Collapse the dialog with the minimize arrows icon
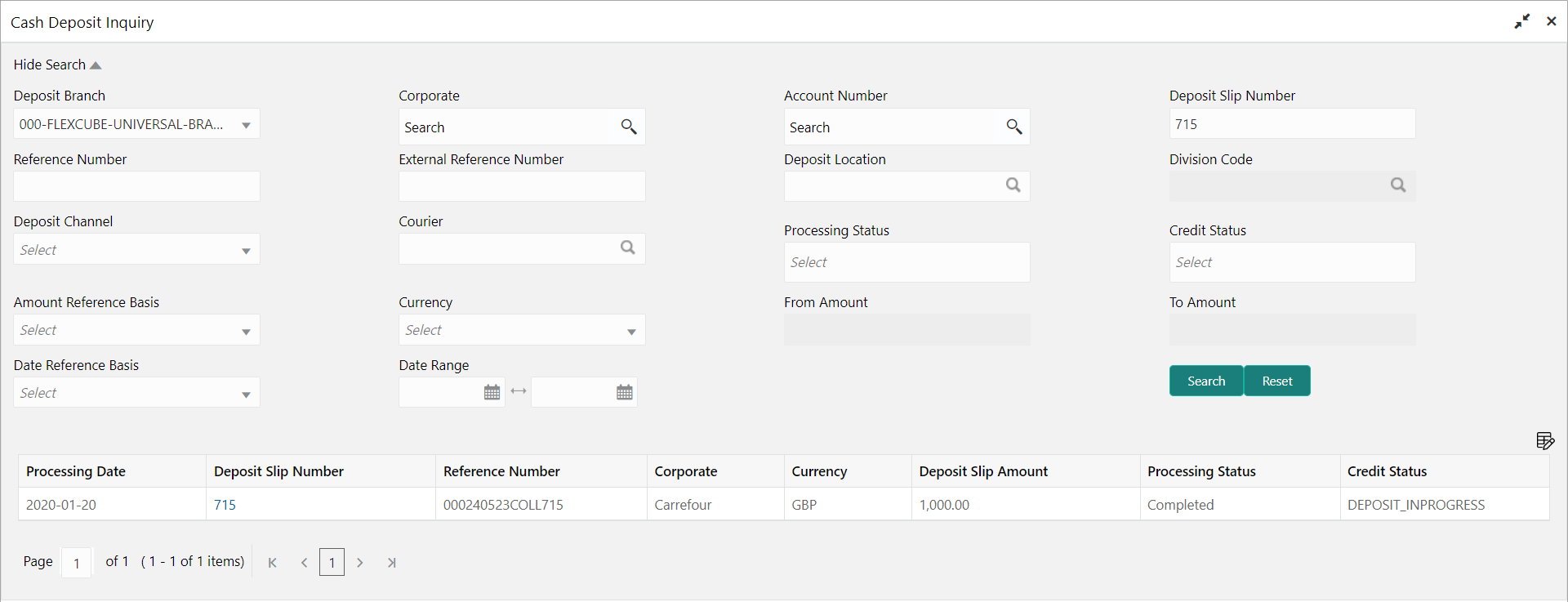The height and width of the screenshot is (602, 1568). pos(1521,22)
